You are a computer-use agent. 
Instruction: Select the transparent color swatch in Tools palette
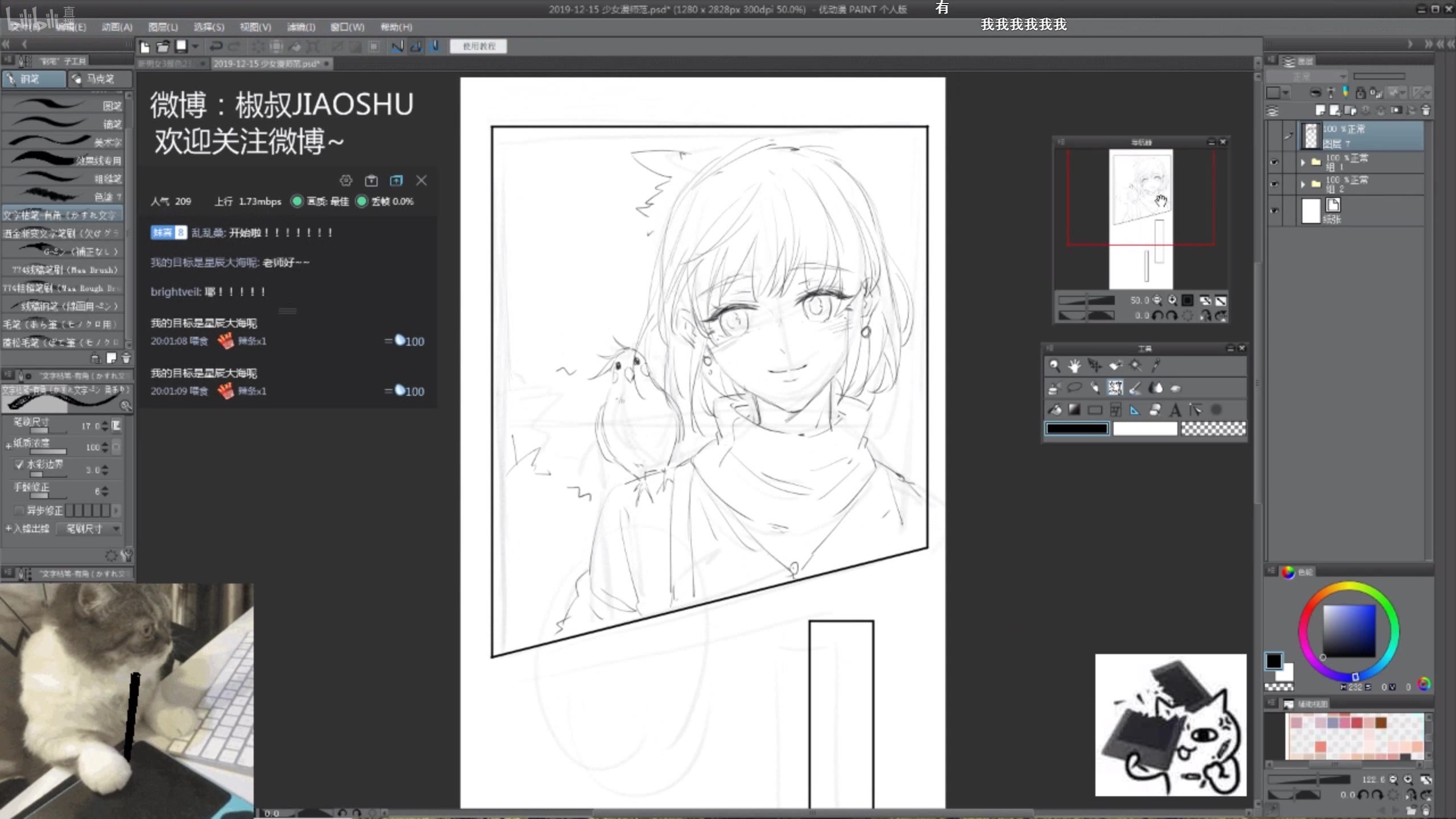(x=1213, y=429)
